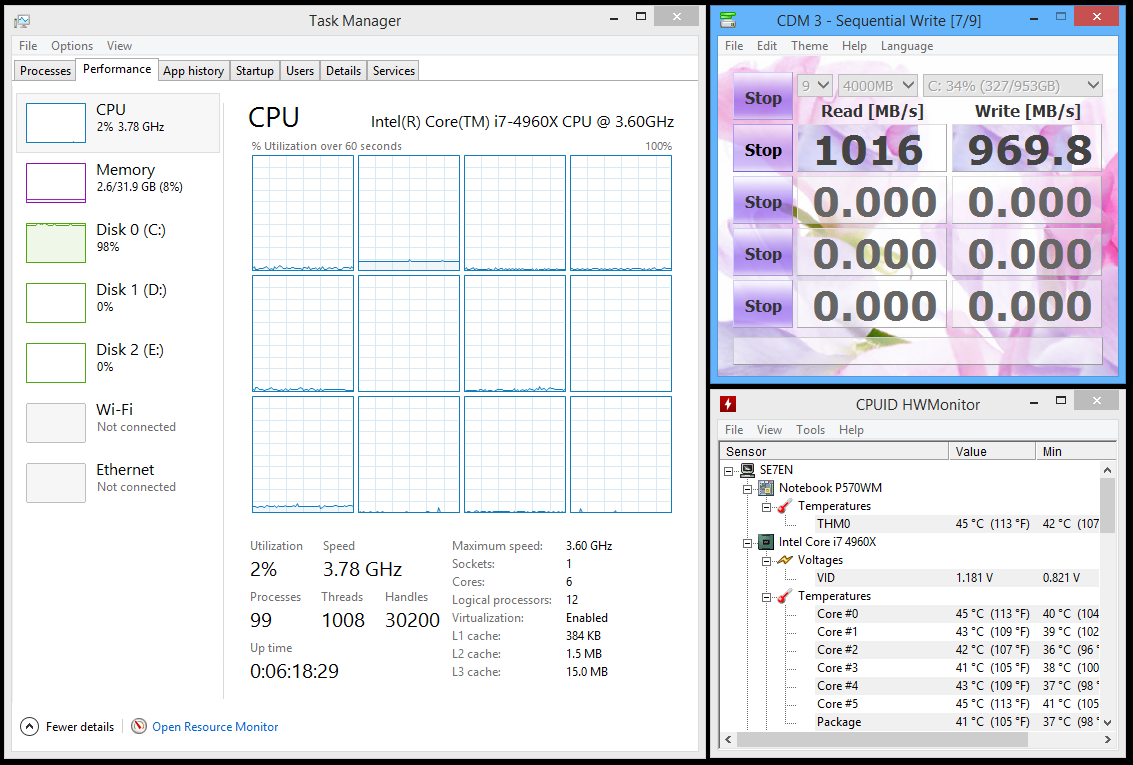Open the Edit menu in CrystalDiskMark

(x=767, y=46)
